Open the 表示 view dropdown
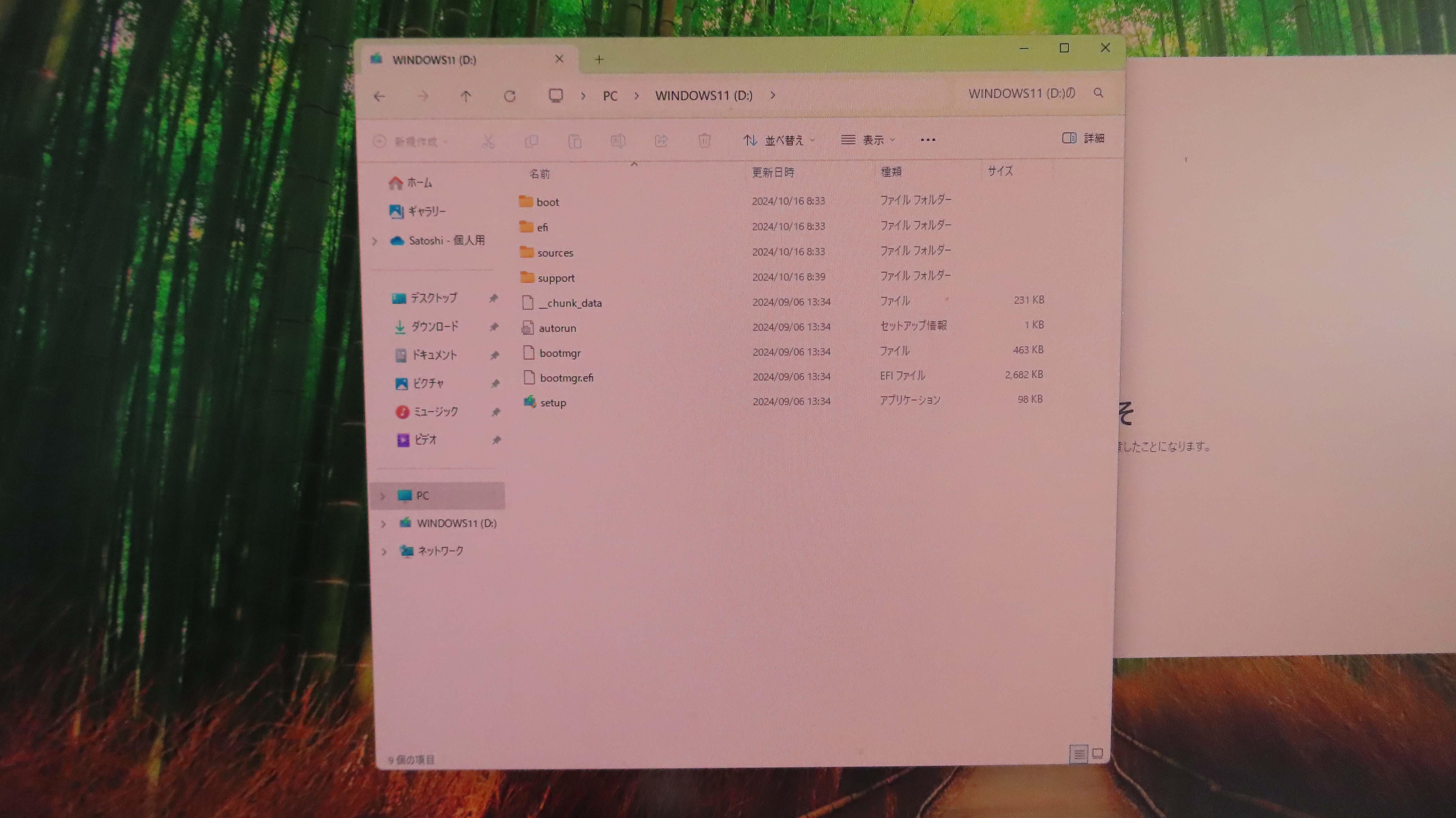1456x818 pixels. point(868,140)
